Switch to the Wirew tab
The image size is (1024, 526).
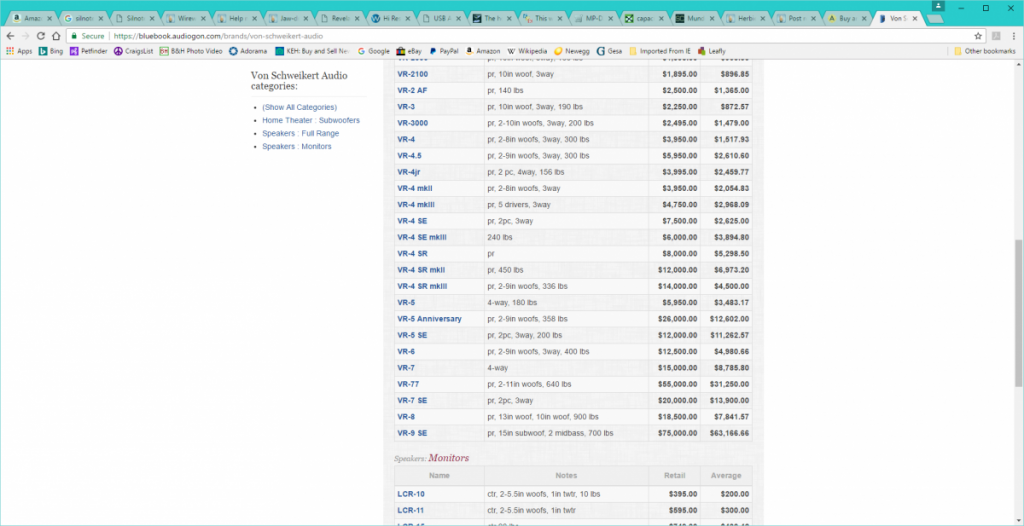tap(184, 18)
